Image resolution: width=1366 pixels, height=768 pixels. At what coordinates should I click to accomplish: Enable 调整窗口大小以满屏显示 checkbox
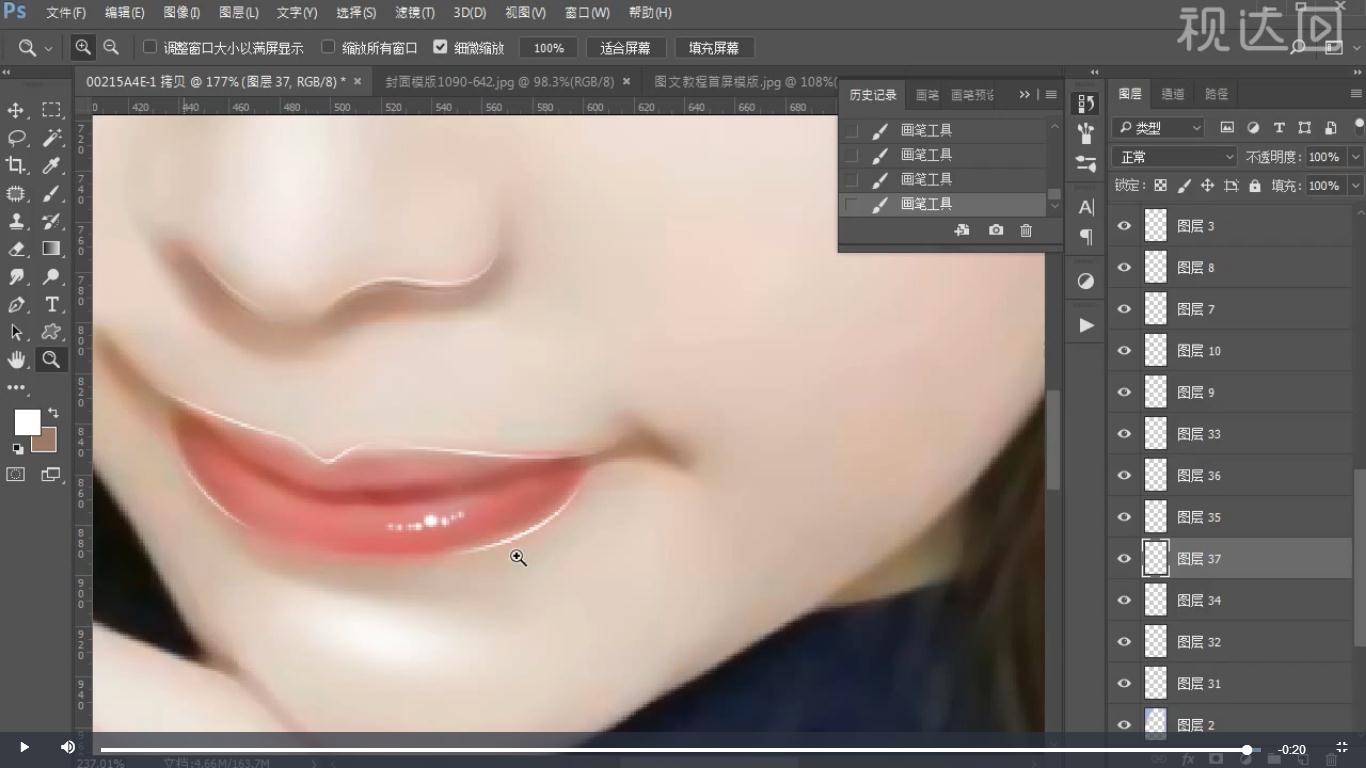tap(150, 47)
